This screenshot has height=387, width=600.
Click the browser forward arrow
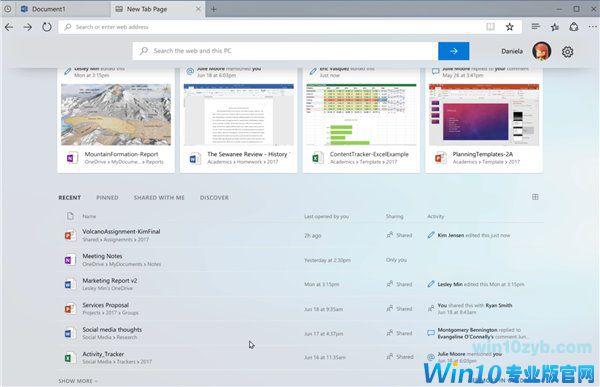click(28, 27)
